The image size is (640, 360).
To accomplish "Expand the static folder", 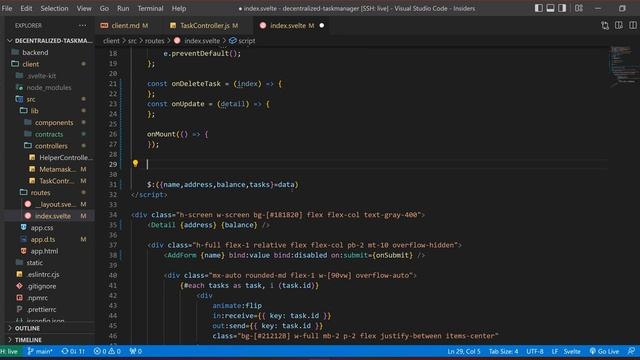I will (34, 262).
